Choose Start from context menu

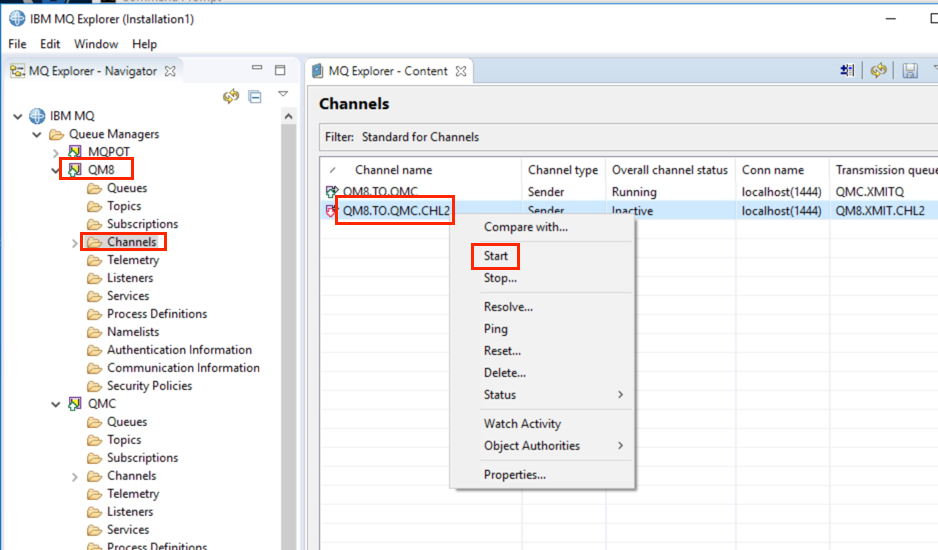[x=496, y=256]
